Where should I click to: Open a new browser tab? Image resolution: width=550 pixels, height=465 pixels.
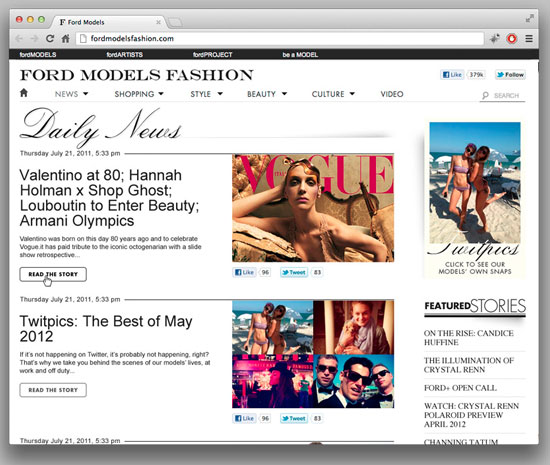click(175, 23)
